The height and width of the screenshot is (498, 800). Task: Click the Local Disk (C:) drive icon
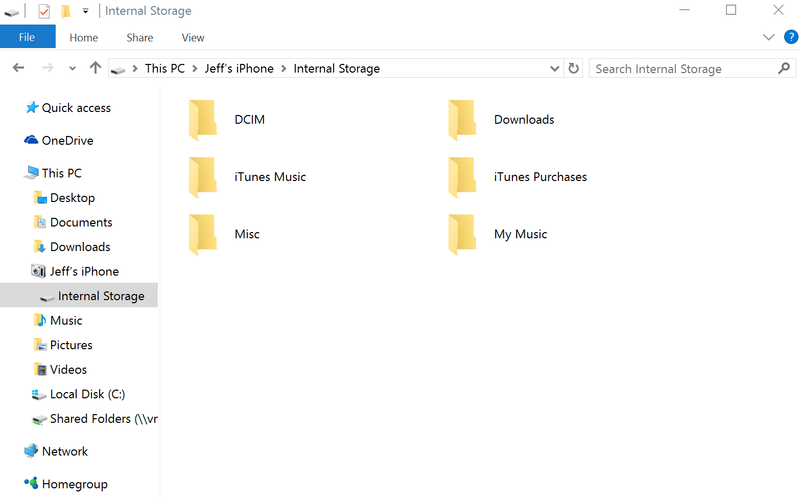[x=39, y=394]
